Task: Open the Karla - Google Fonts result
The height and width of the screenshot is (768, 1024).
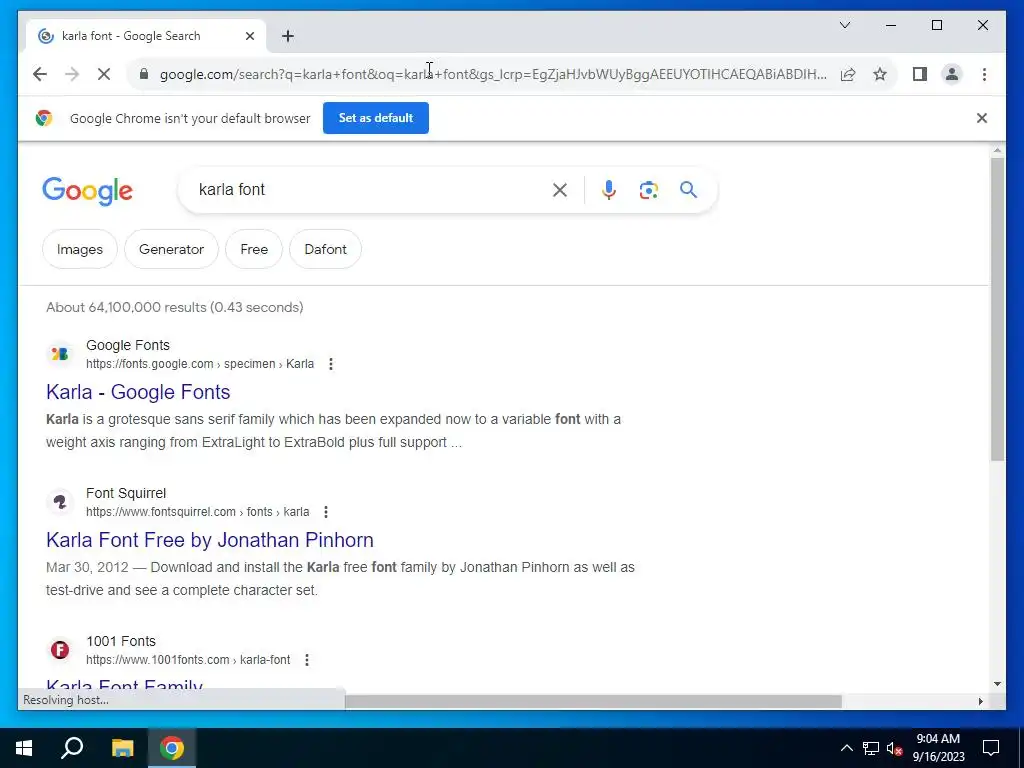Action: (x=138, y=392)
